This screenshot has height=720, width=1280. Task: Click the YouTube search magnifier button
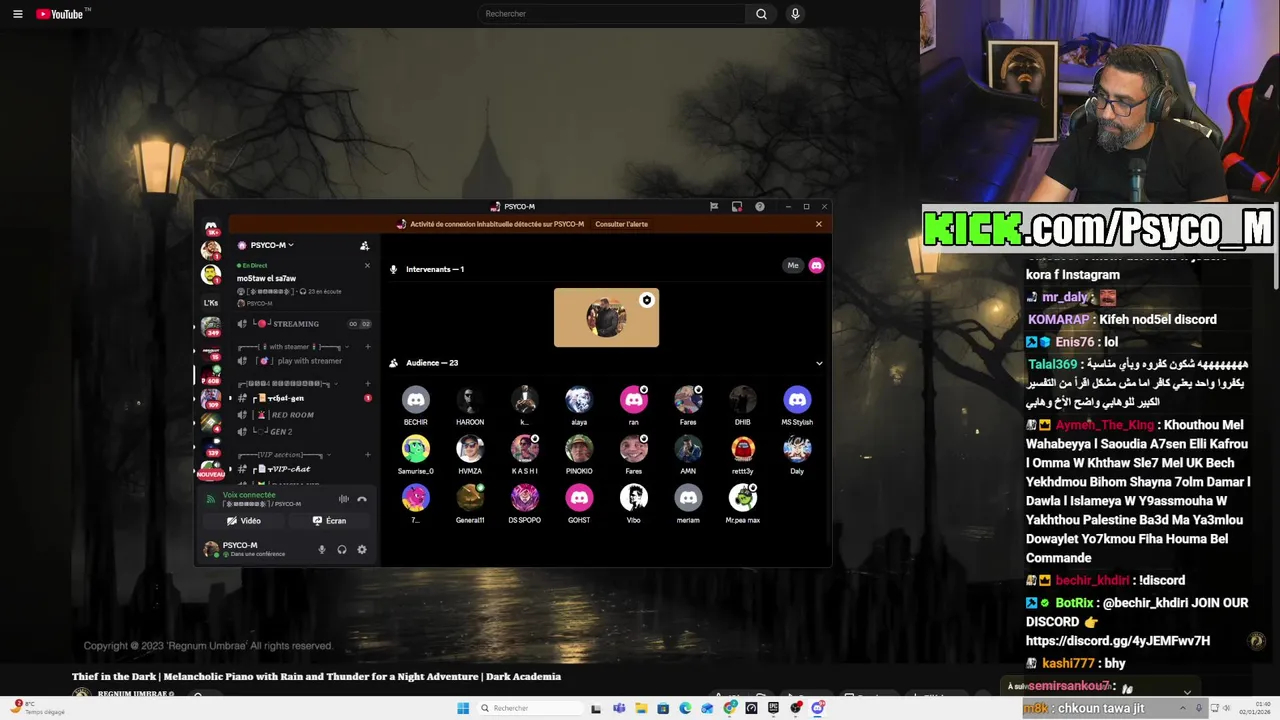click(x=761, y=14)
